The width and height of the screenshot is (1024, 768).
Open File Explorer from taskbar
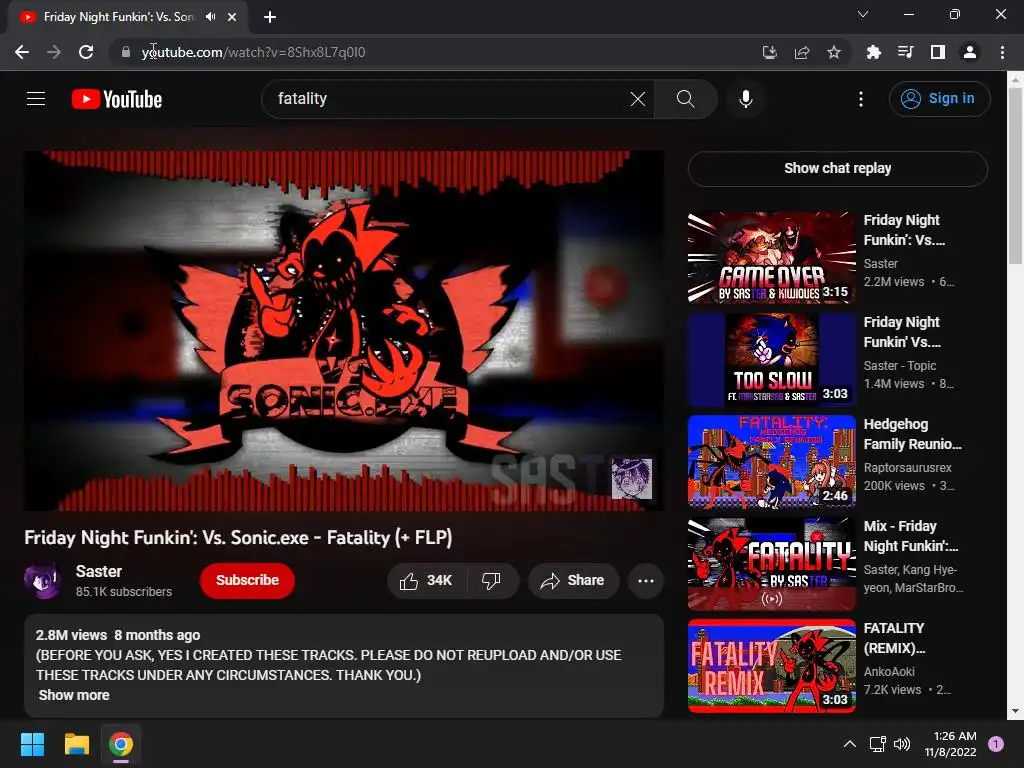[76, 744]
